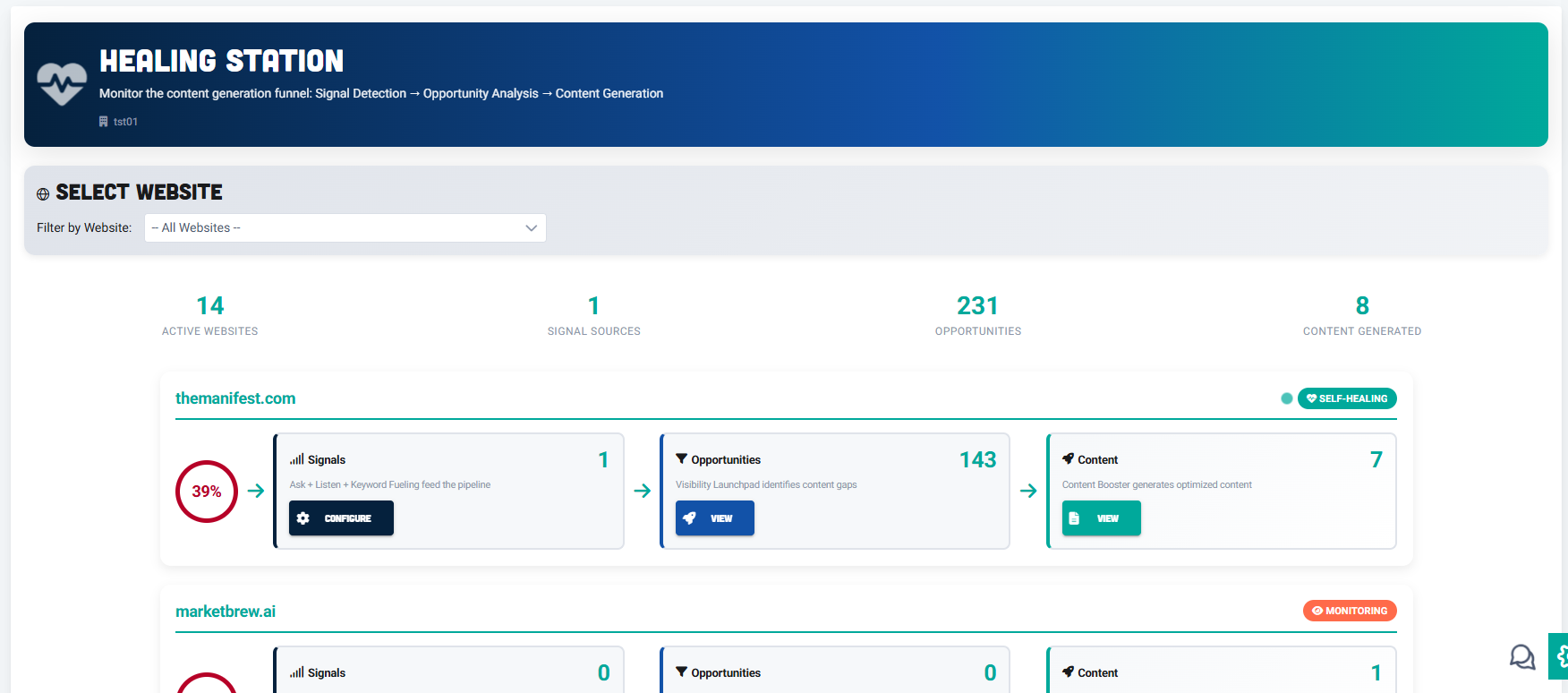This screenshot has height=693, width=1568.
Task: Click the globe icon beside Select Website
Action: [43, 193]
